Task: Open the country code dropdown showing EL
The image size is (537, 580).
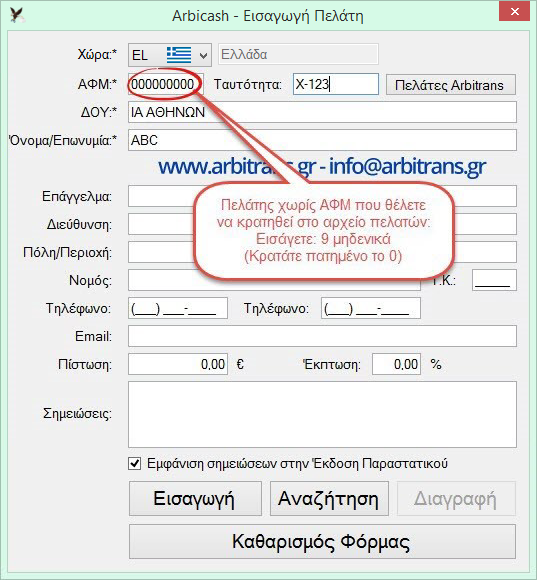Action: tap(170, 55)
